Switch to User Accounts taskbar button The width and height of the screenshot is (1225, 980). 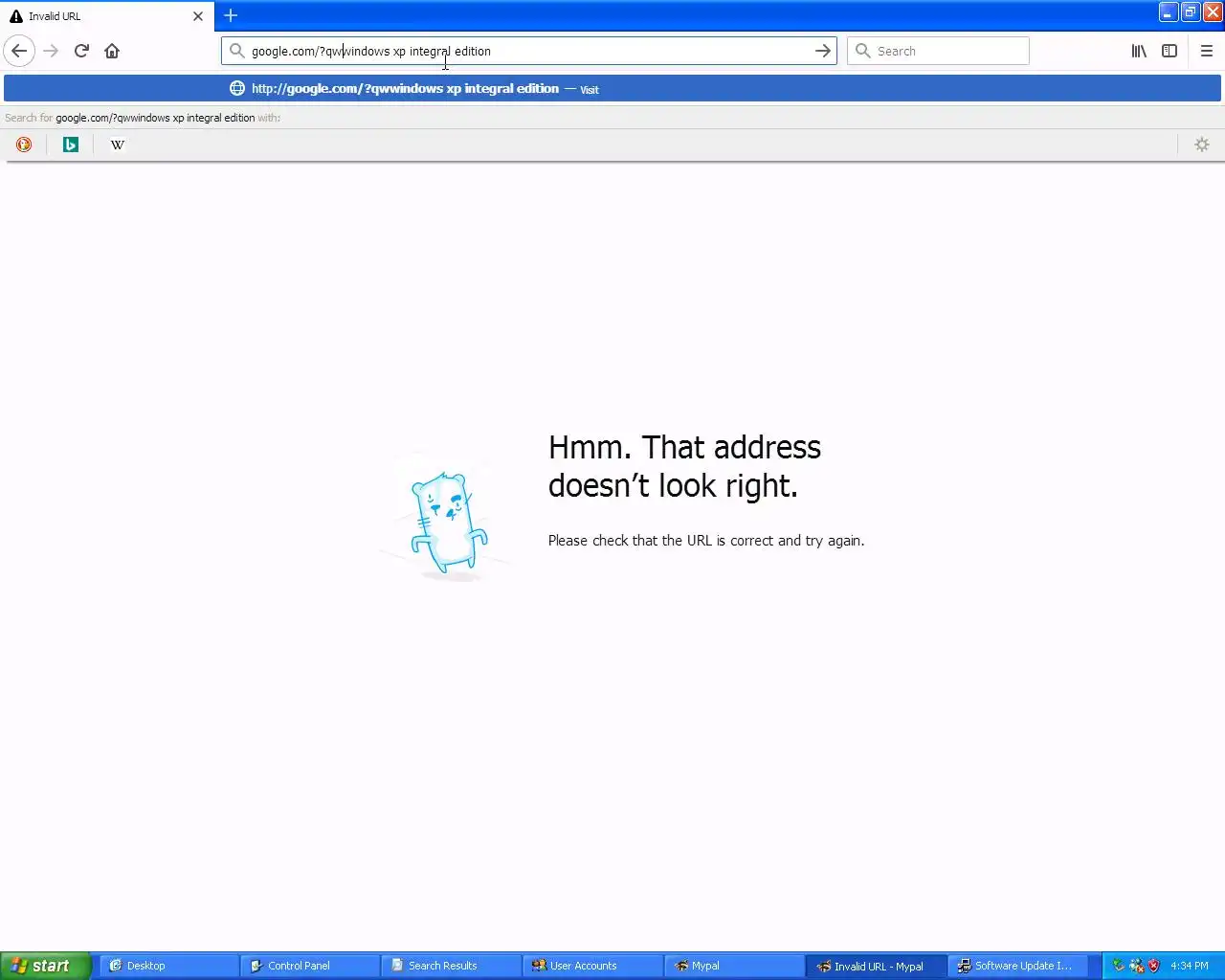pos(592,966)
